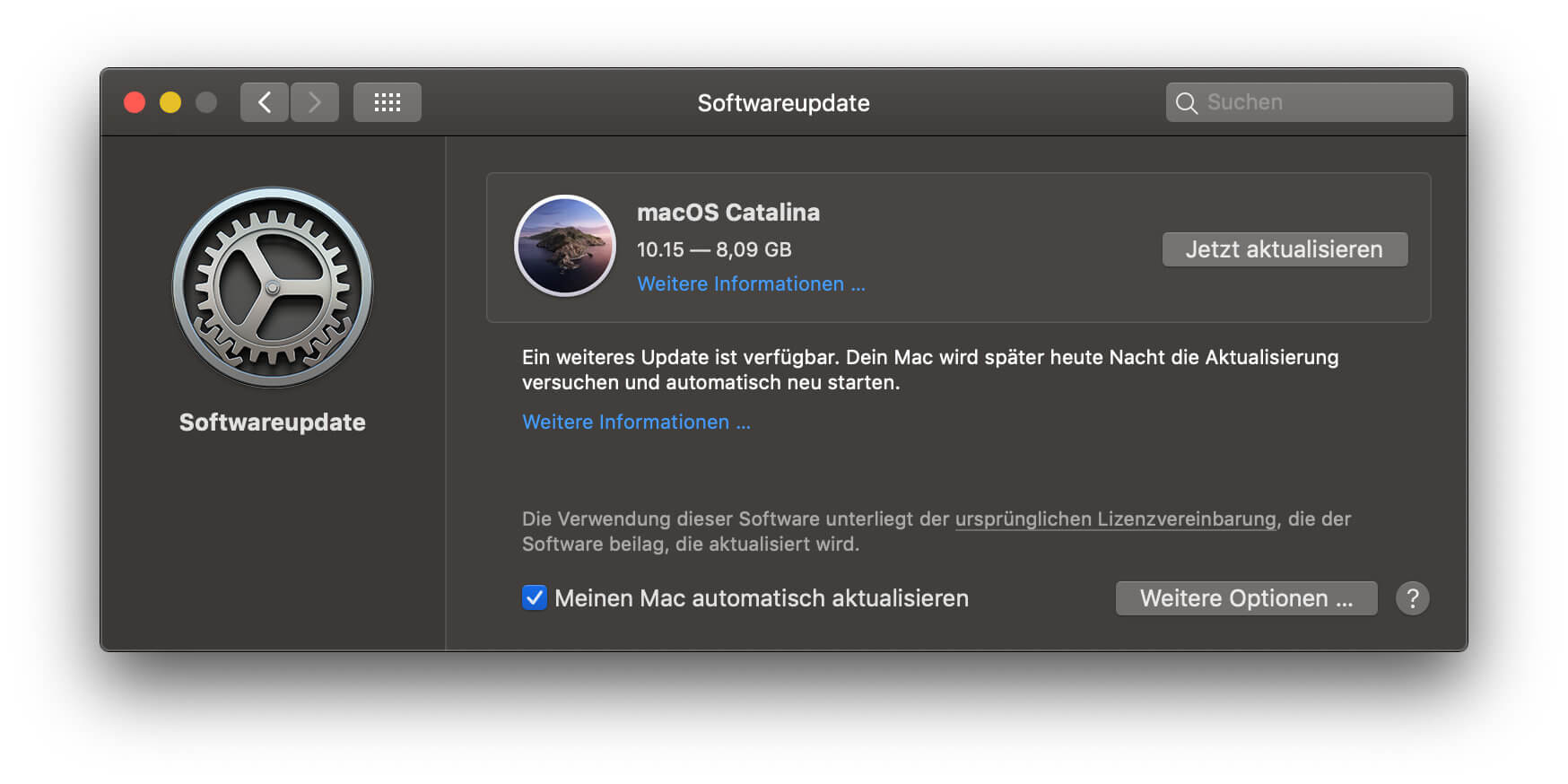Go forward with the right chevron button
Image resolution: width=1568 pixels, height=784 pixels.
(x=314, y=102)
